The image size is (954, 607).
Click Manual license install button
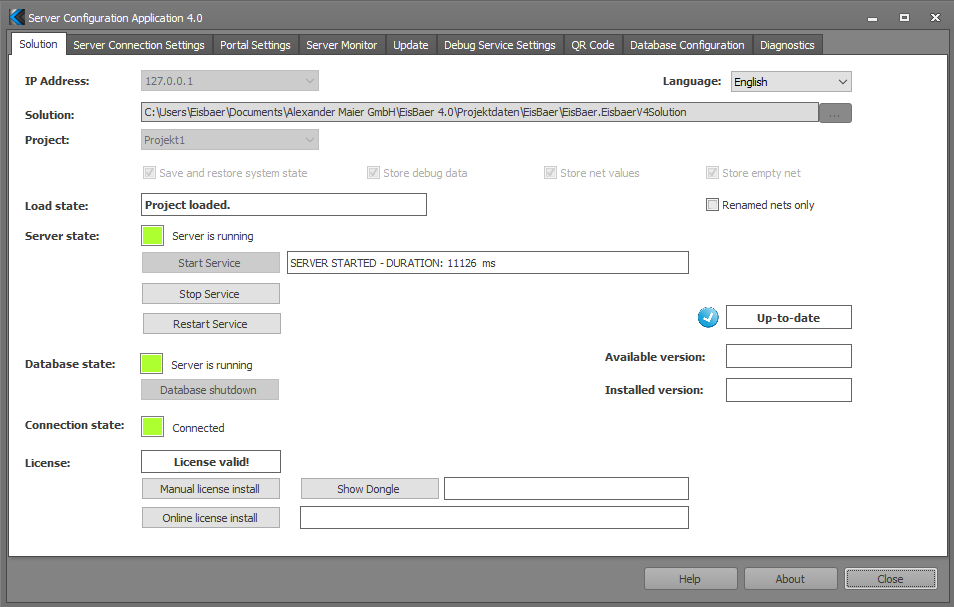(211, 488)
